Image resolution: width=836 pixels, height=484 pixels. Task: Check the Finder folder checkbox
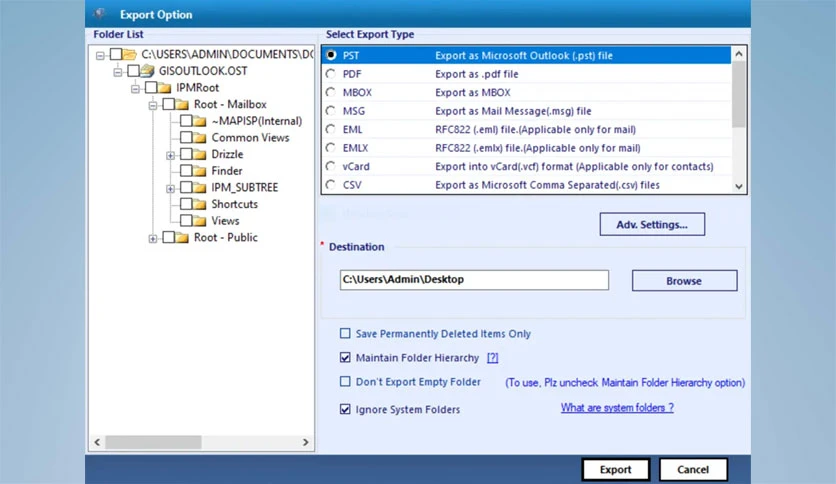click(186, 171)
